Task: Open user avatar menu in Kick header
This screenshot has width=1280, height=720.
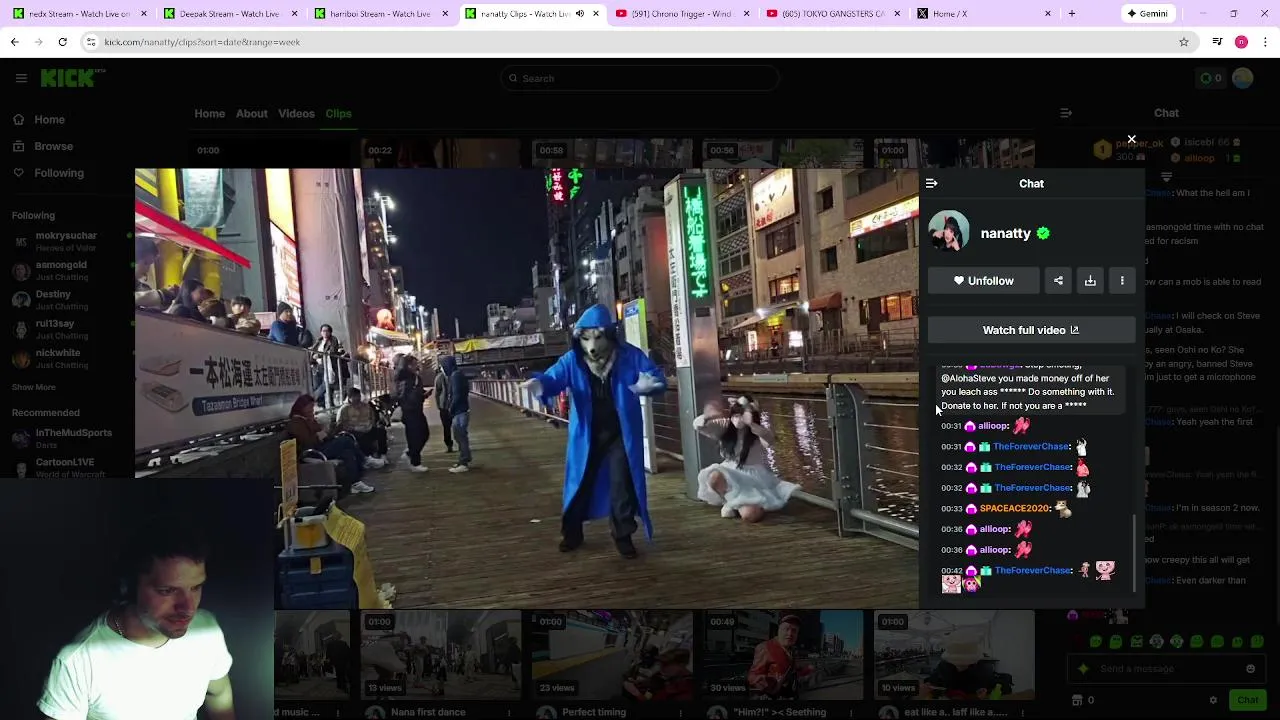Action: point(1242,78)
